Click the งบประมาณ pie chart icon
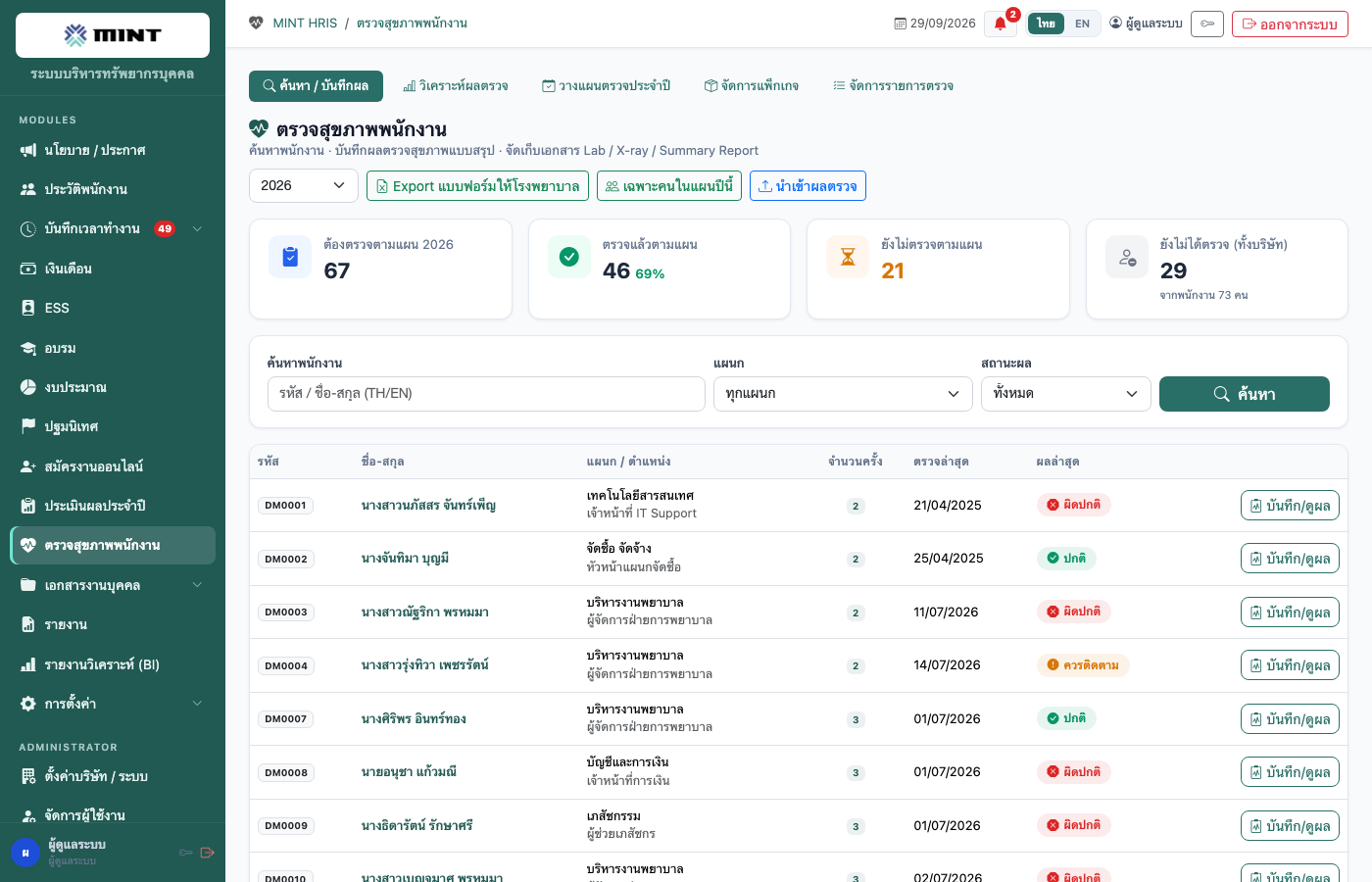The height and width of the screenshot is (882, 1372). coord(28,387)
